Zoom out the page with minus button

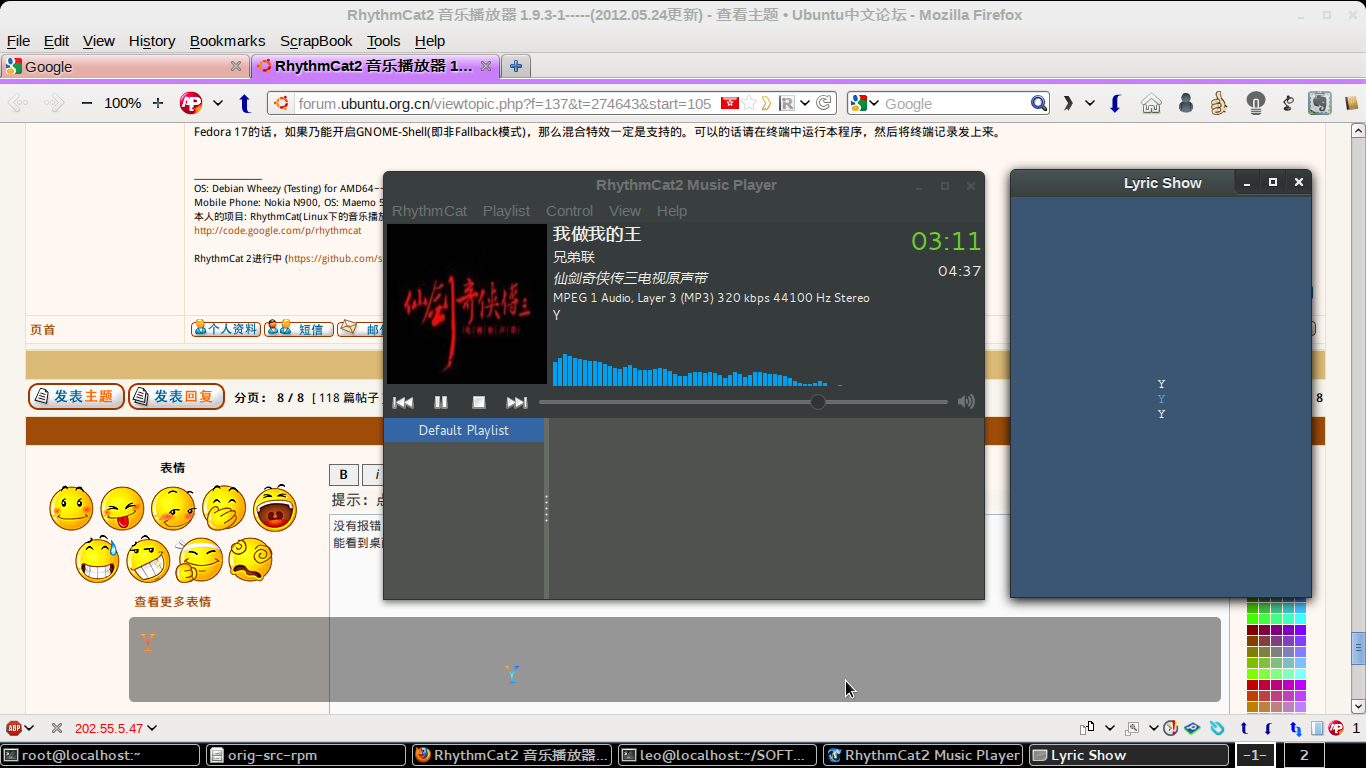[86, 103]
